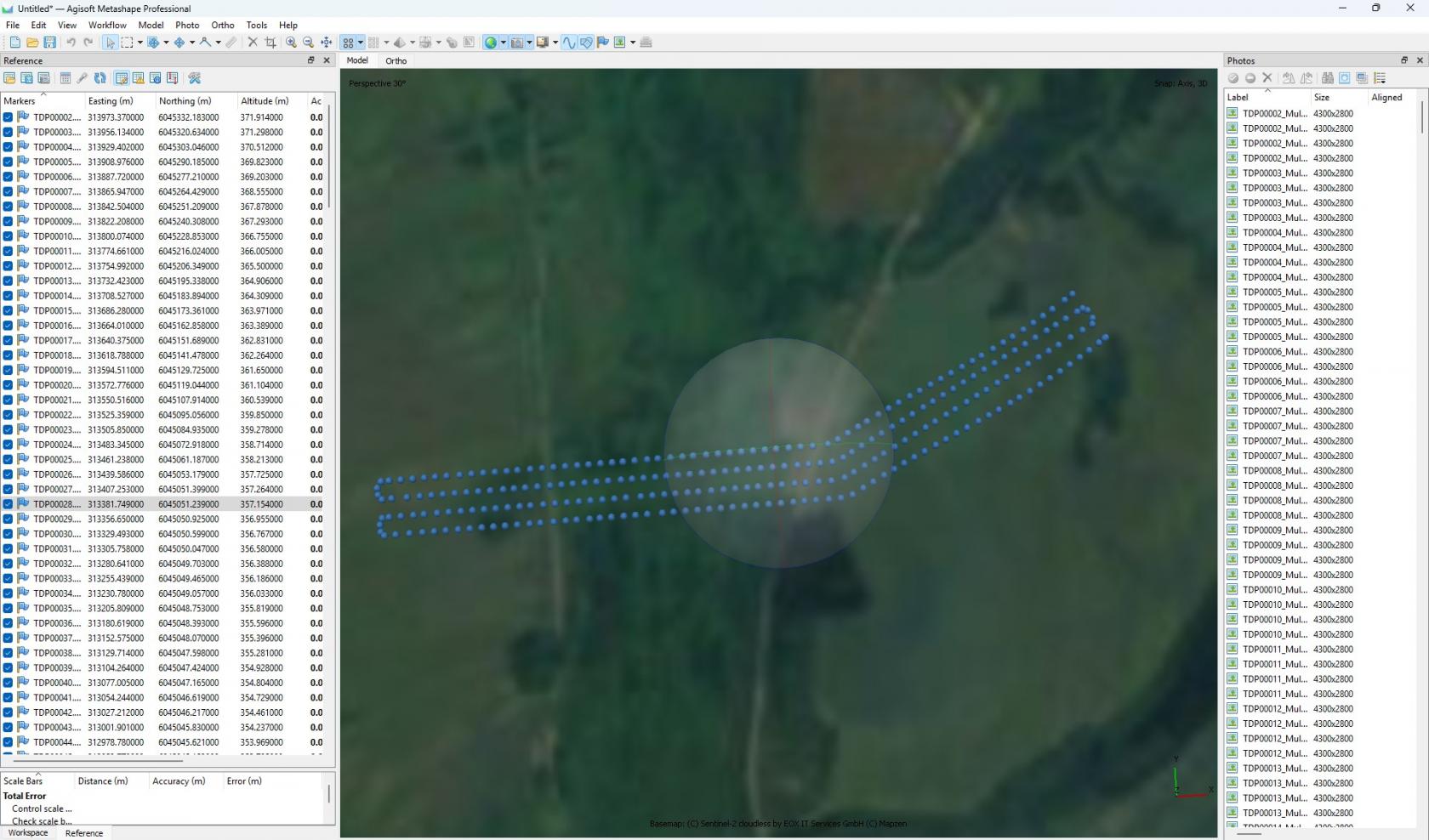Switch to the Workspace tab
1429x840 pixels.
coord(28,833)
